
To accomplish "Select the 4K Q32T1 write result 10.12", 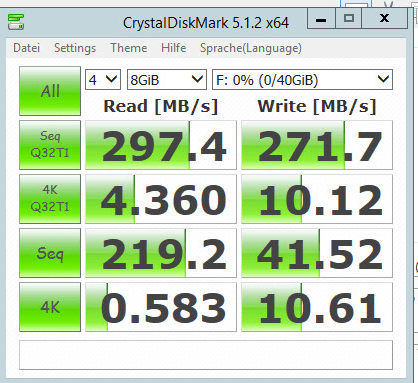I will 317,199.
